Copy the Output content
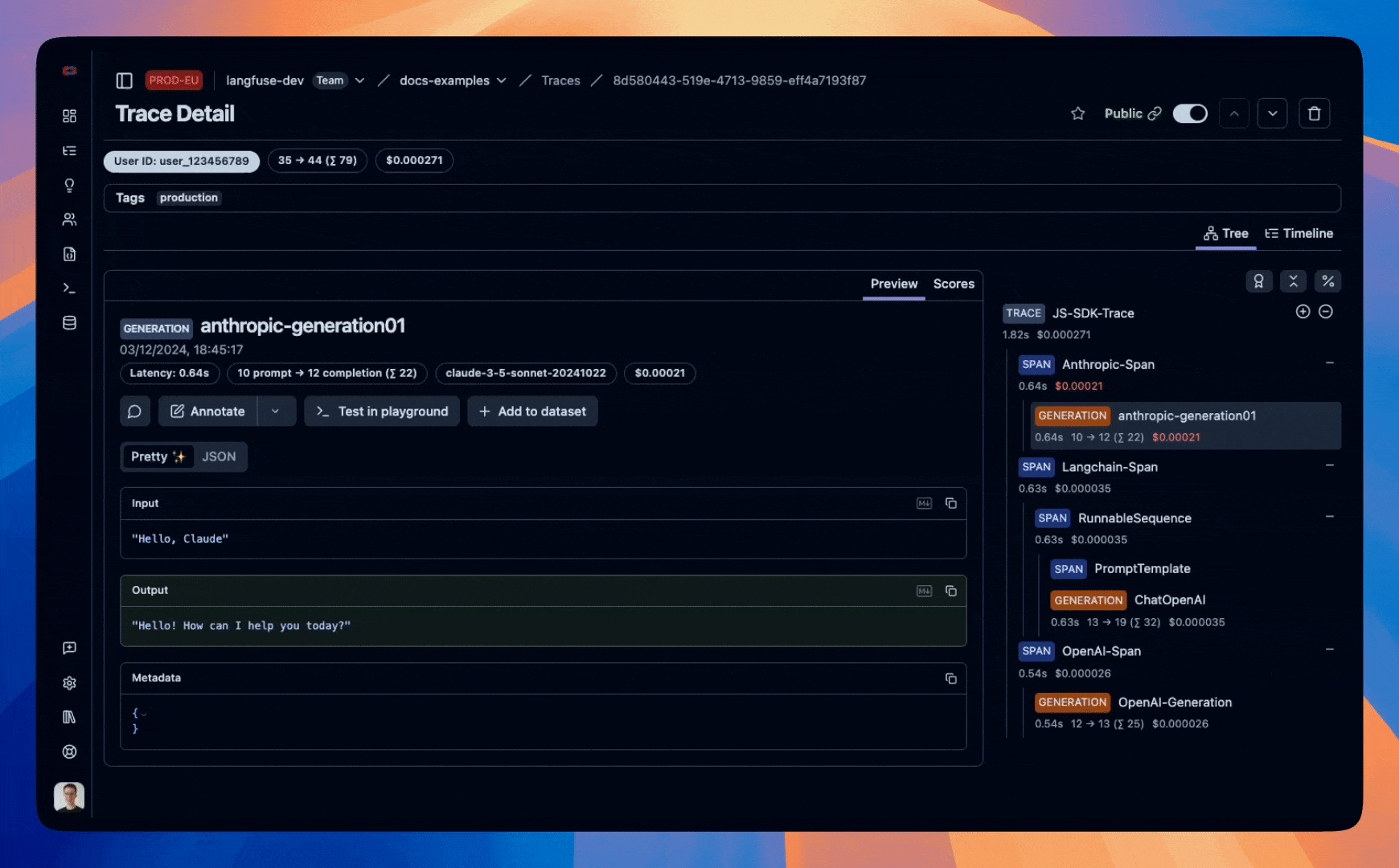Image resolution: width=1399 pixels, height=868 pixels. (x=951, y=591)
